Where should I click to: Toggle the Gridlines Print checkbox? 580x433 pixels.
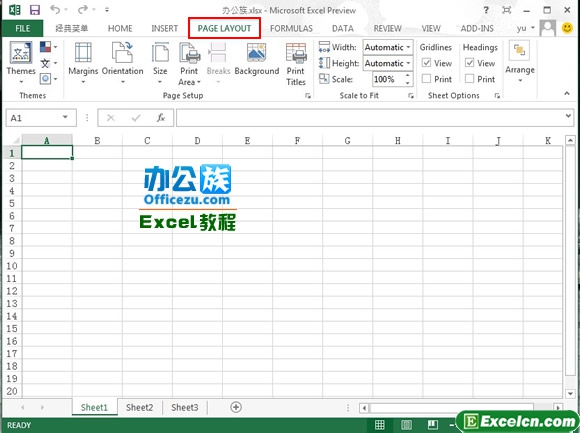click(x=426, y=79)
